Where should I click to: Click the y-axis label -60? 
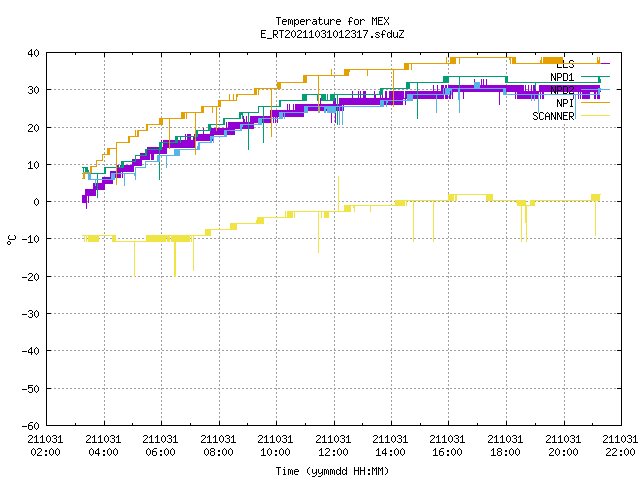31,426
